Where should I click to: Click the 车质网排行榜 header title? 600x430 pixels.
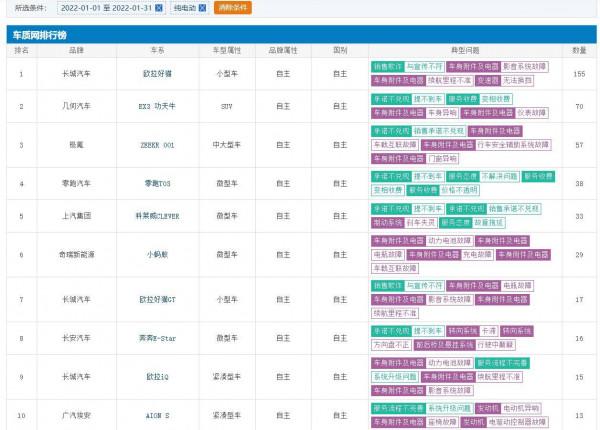(x=40, y=35)
